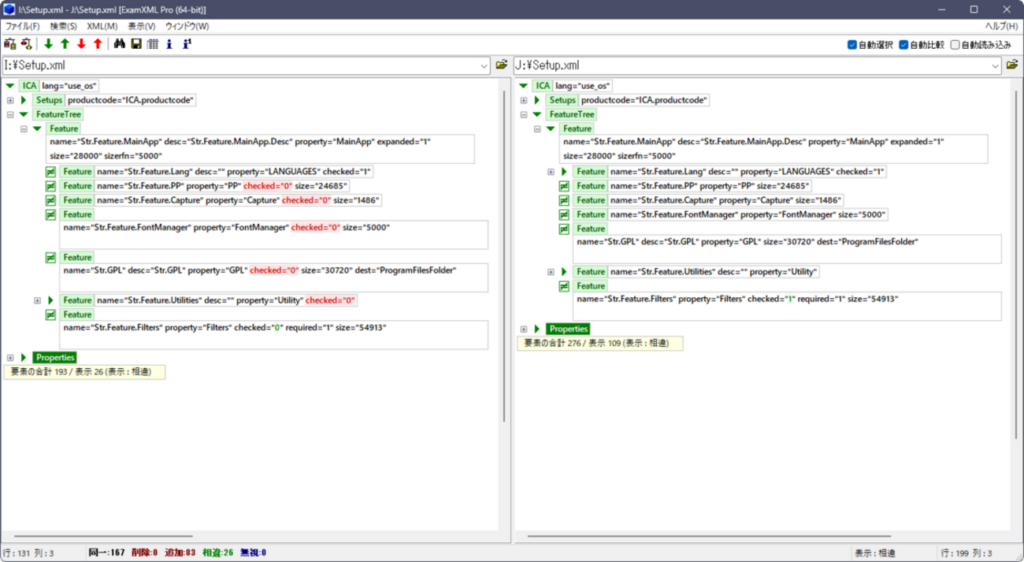Click difference icon beside Str.Feature.PP in left pane

[x=50, y=186]
